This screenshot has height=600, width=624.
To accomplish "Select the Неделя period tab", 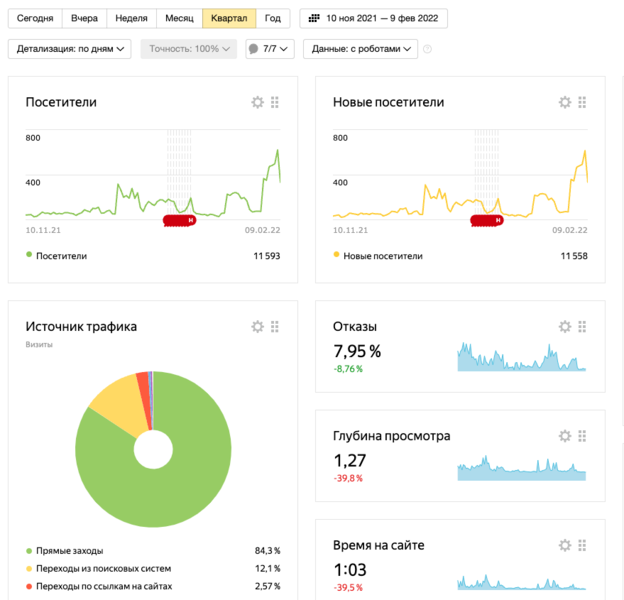I will (131, 18).
